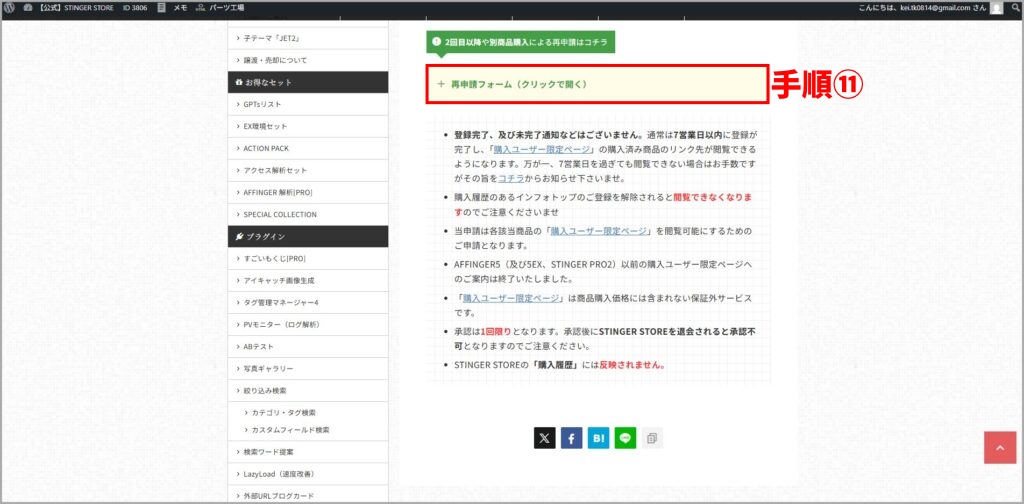Expand the 絞り込み検索 sidebar item

pyautogui.click(x=264, y=390)
